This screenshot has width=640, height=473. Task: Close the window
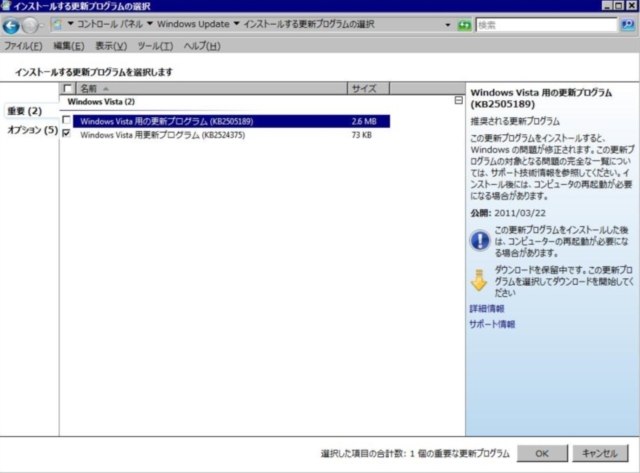[x=631, y=5]
